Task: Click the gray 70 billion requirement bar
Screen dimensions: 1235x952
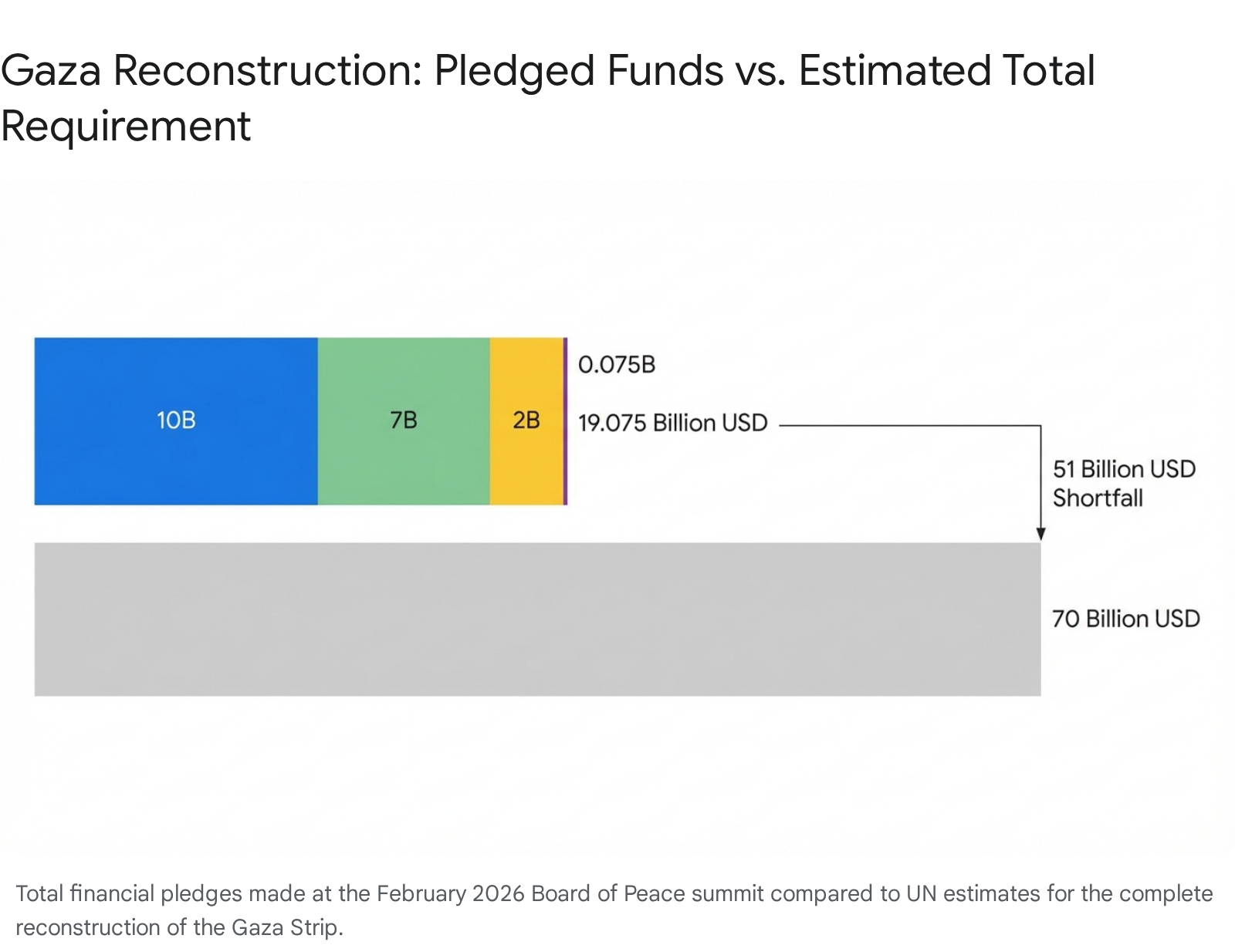Action: [x=537, y=619]
